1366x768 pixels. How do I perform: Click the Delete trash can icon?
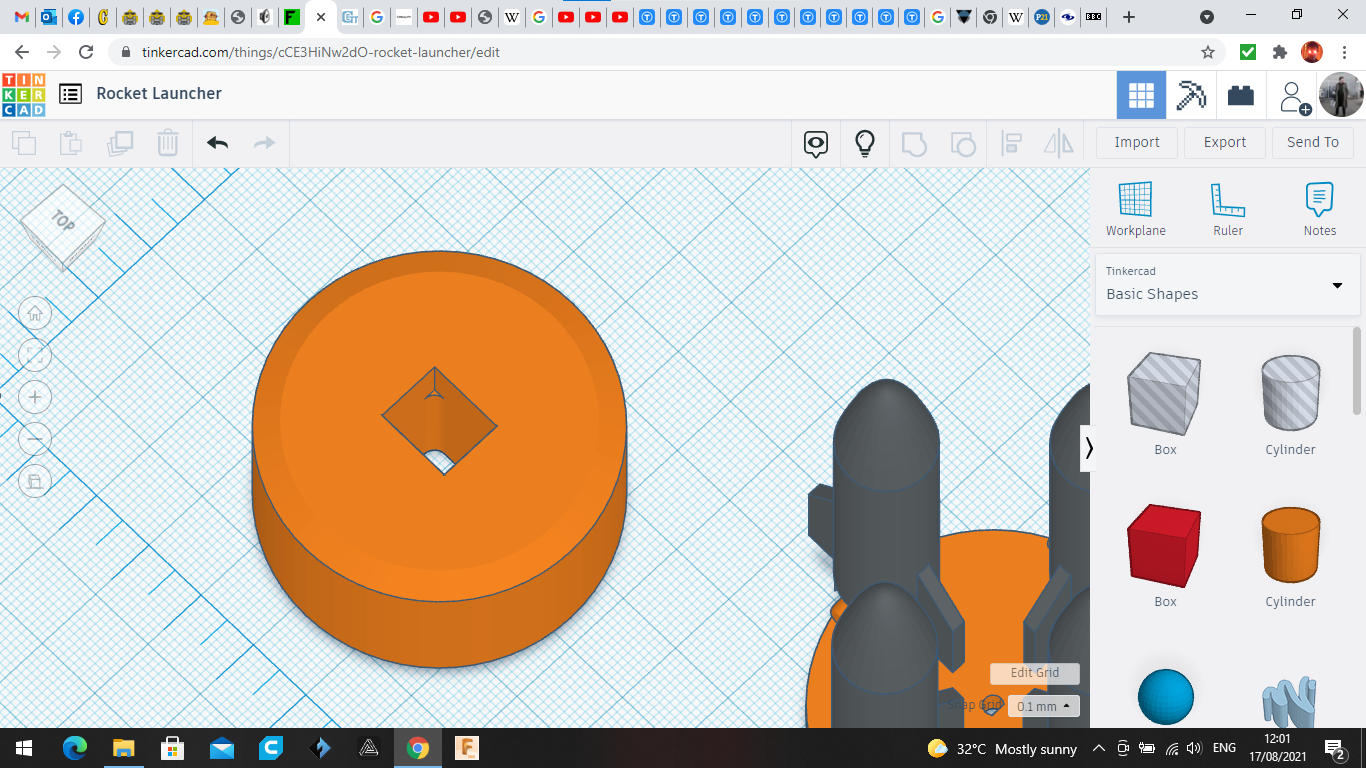click(x=168, y=143)
